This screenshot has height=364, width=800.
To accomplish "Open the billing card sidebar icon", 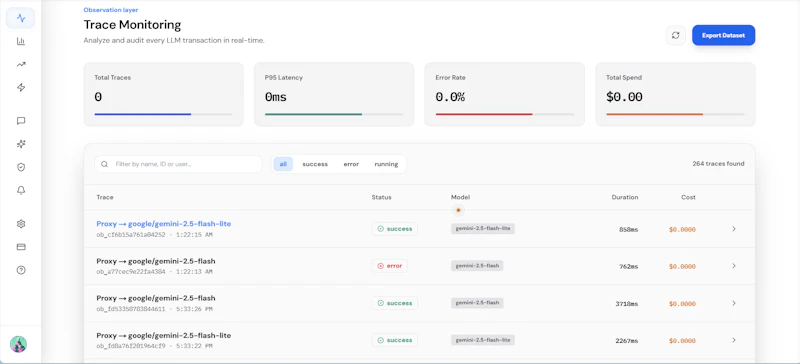I will pyautogui.click(x=21, y=247).
